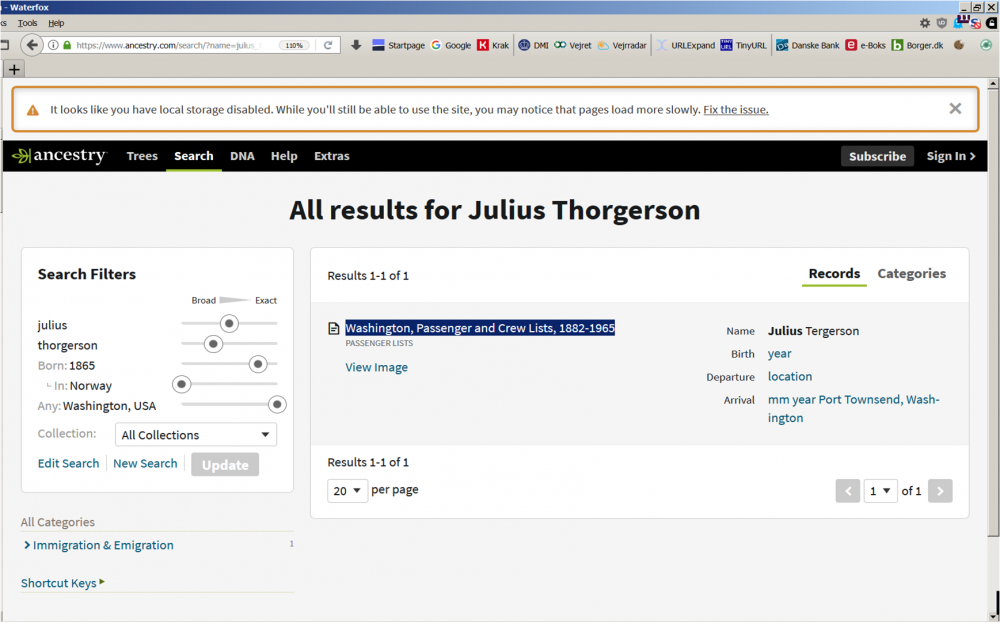Open the Danske Bank bookmark
The image size is (1000, 623).
(x=807, y=45)
